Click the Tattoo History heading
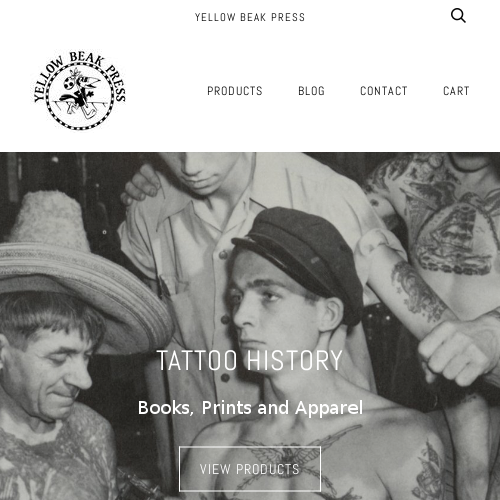 250,360
